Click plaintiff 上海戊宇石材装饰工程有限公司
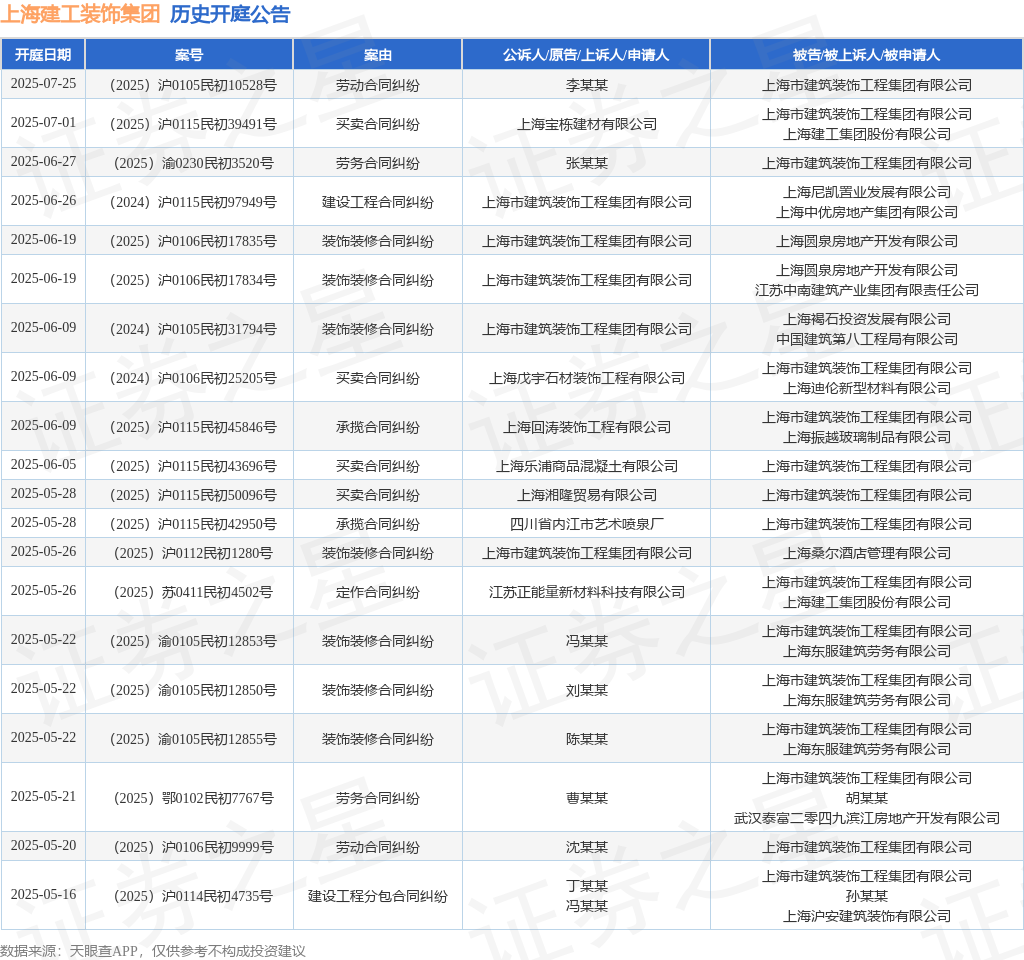This screenshot has width=1024, height=960. [586, 378]
